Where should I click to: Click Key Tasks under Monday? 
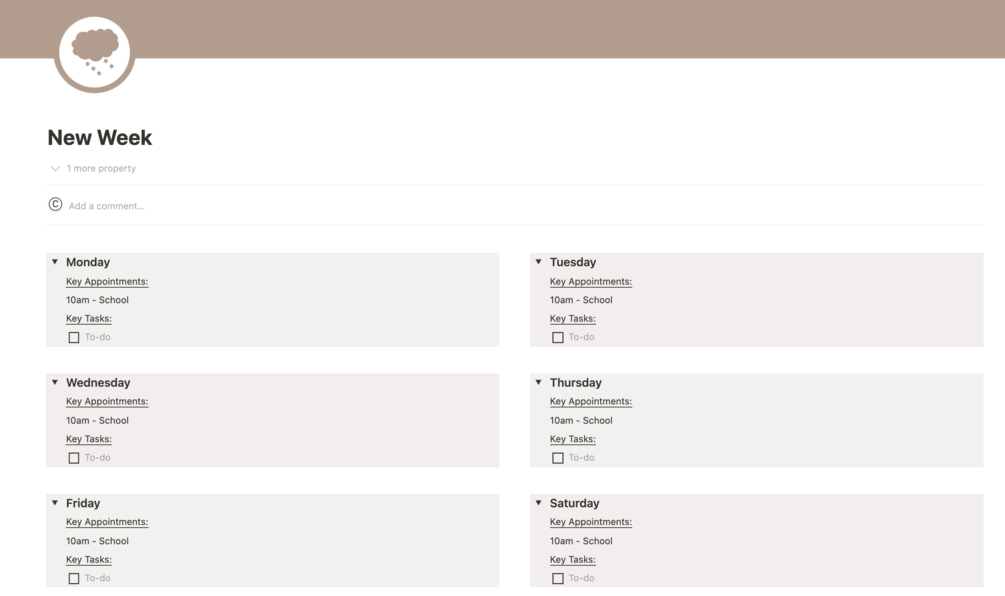coord(89,319)
